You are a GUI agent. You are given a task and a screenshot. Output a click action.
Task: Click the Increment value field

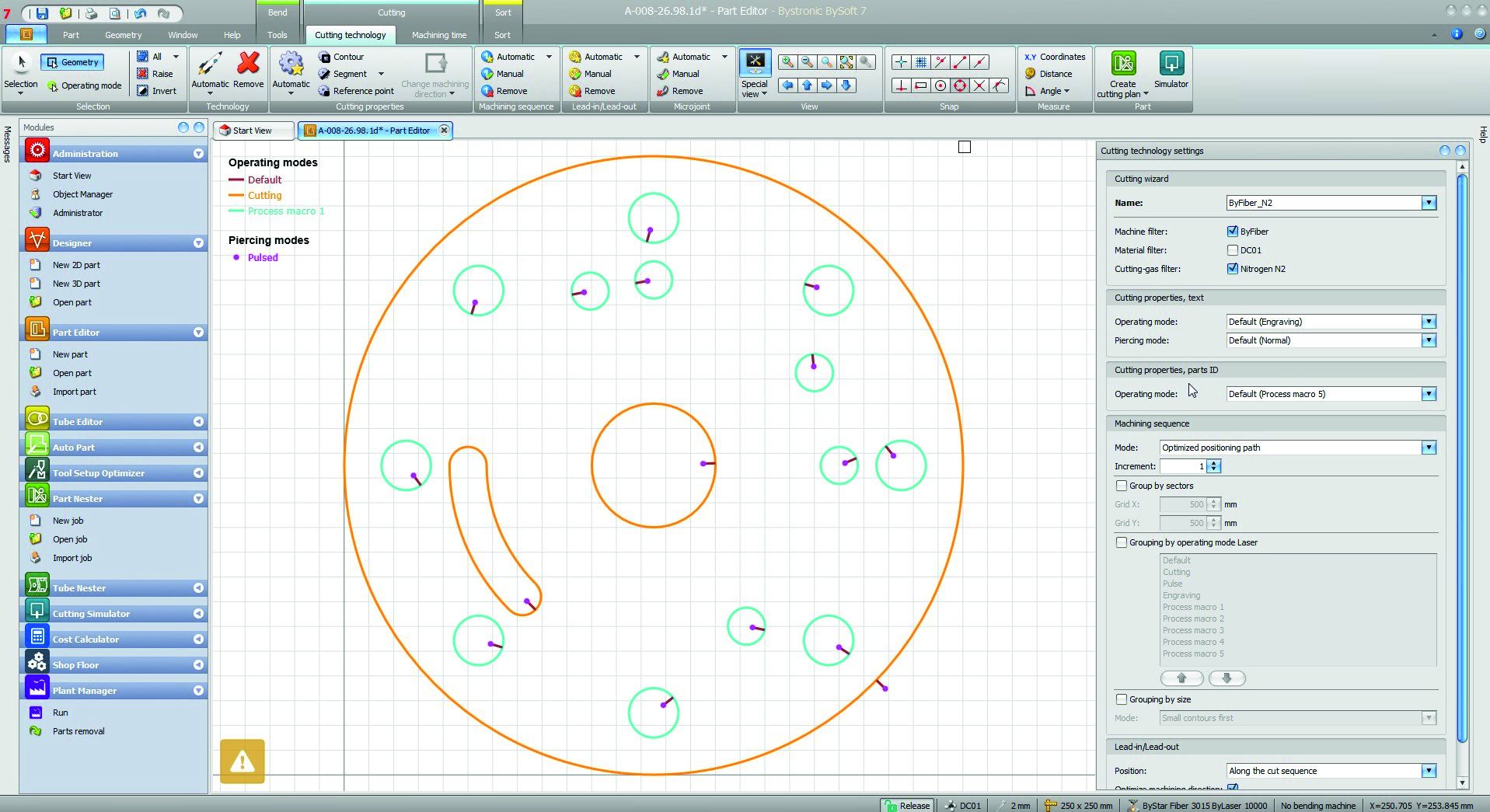click(x=1183, y=466)
